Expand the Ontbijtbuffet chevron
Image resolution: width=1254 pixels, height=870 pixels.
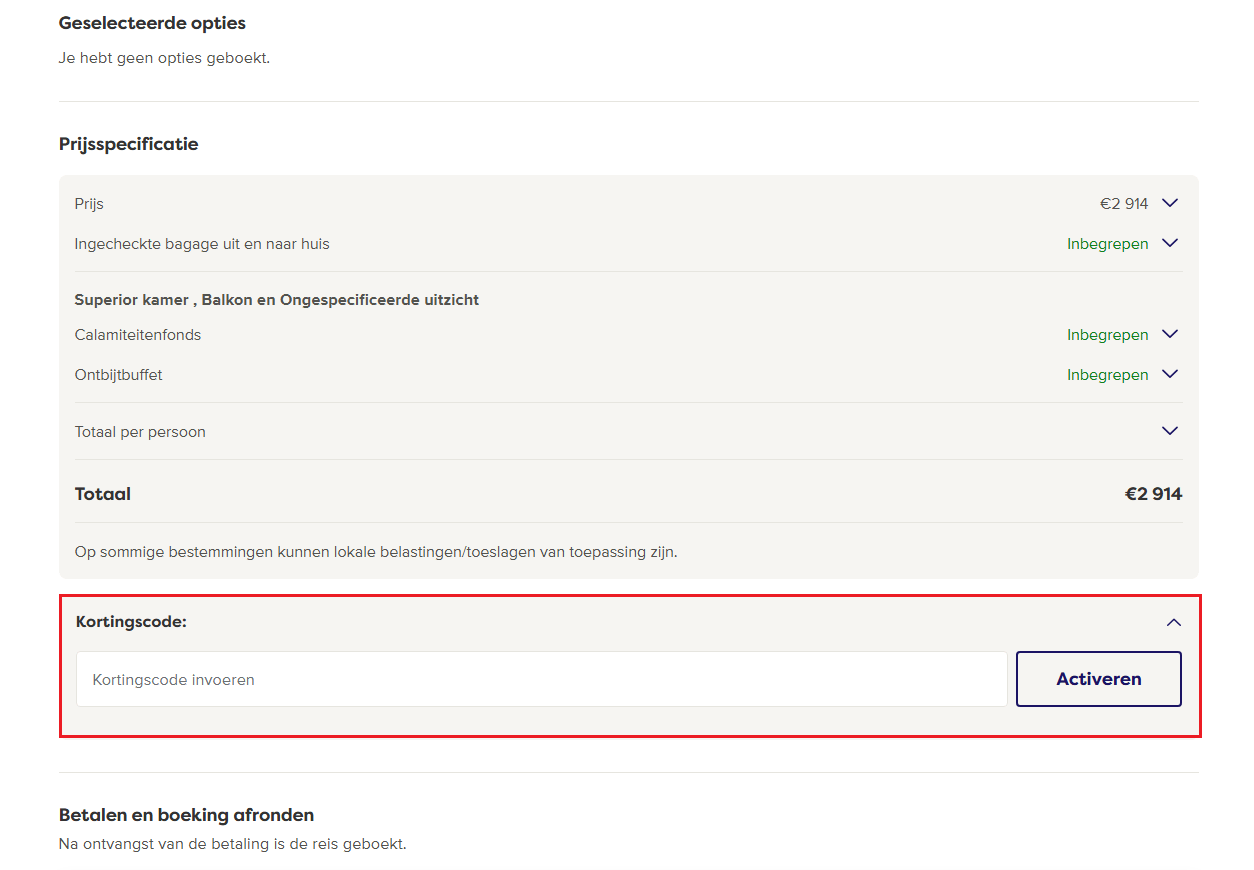click(1170, 374)
